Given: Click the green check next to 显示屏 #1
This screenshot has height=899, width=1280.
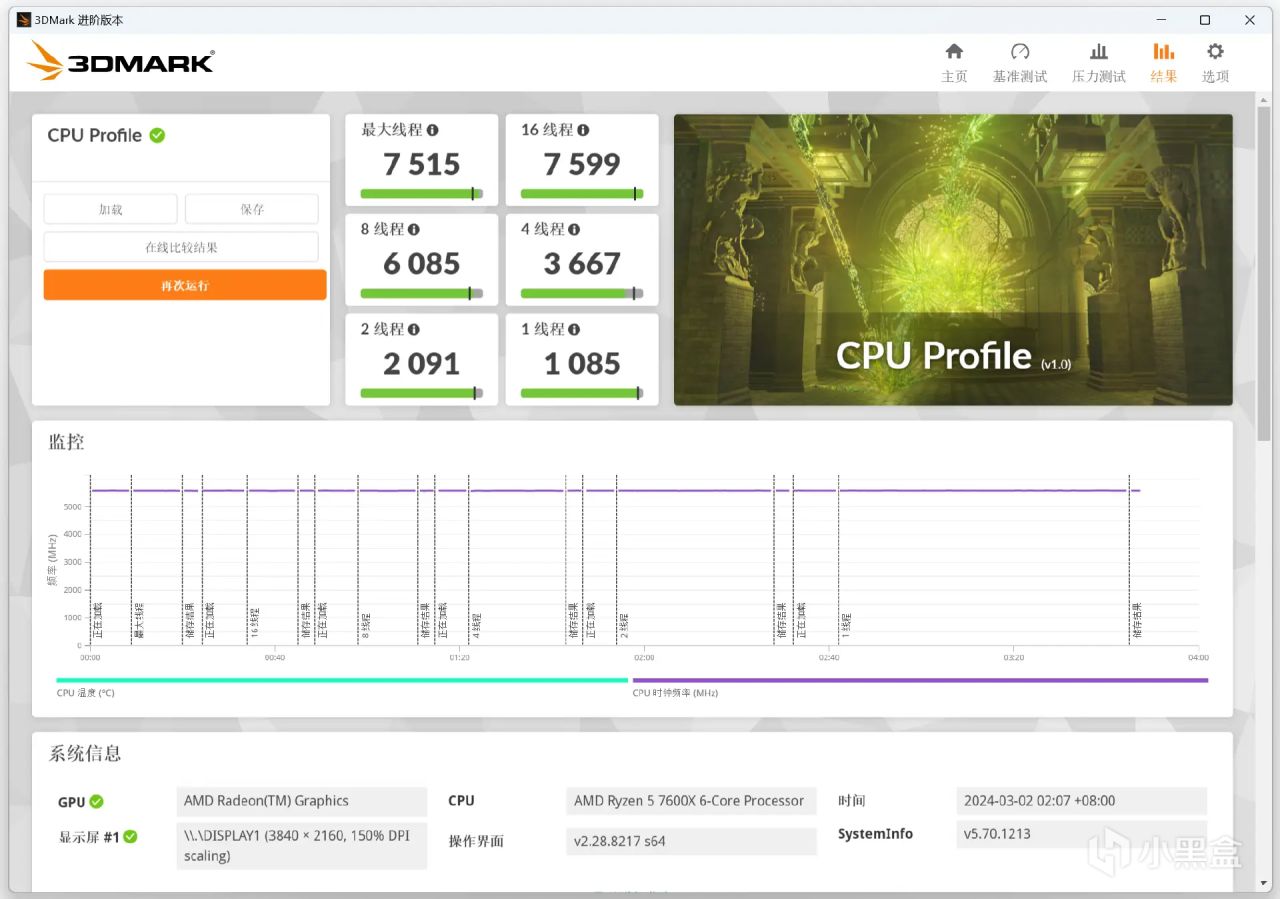Looking at the screenshot, I should coord(130,836).
